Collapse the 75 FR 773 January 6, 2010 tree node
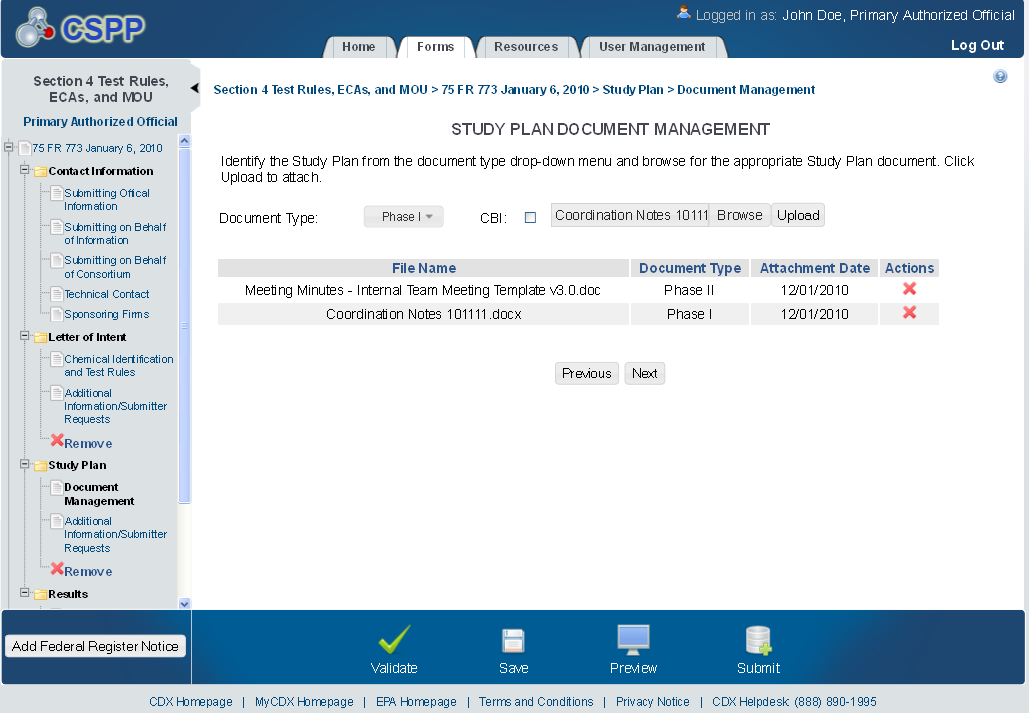1029x713 pixels. coord(9,147)
